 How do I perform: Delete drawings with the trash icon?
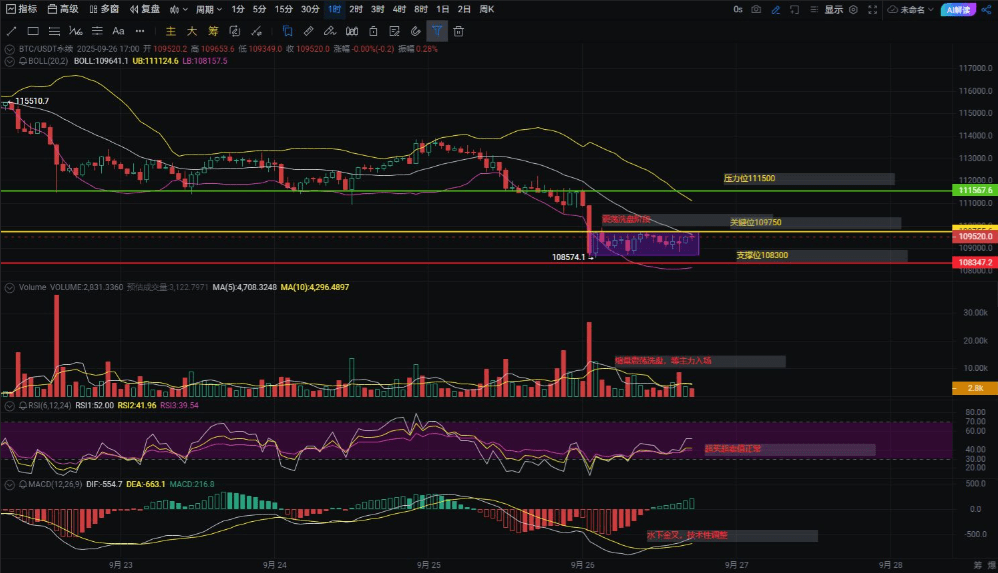point(458,31)
